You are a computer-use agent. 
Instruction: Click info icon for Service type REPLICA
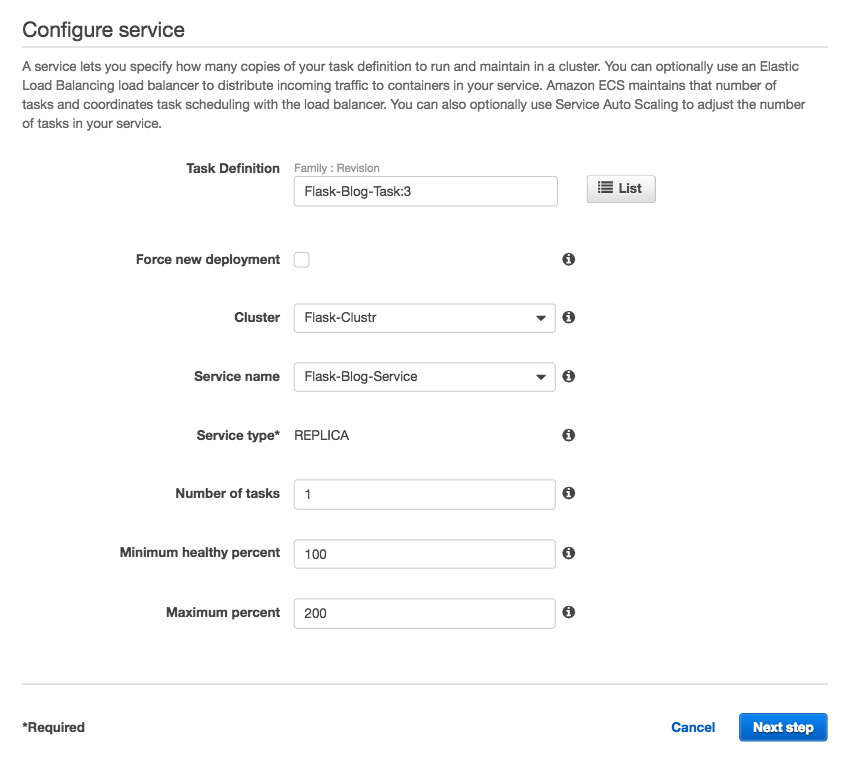click(569, 435)
